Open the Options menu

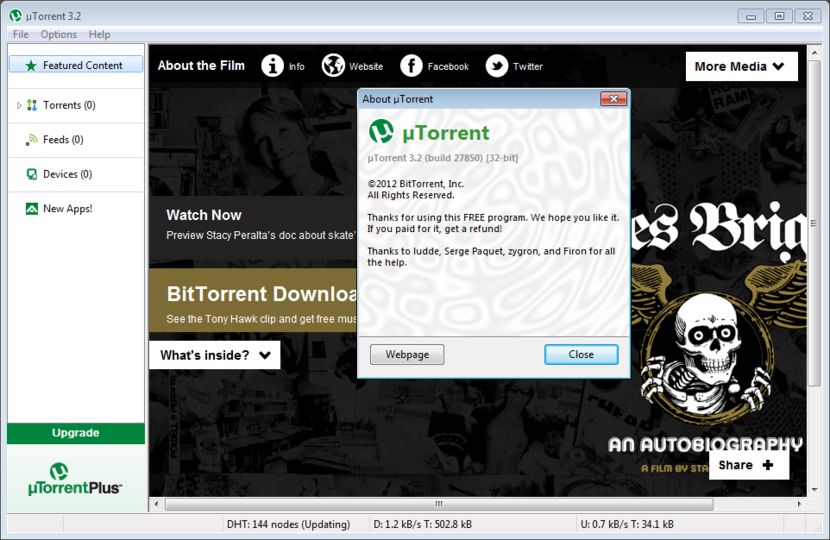(58, 34)
